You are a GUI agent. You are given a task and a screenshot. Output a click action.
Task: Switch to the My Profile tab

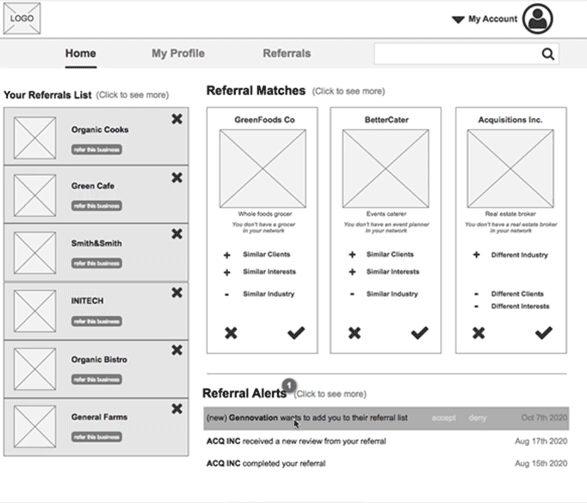(178, 54)
